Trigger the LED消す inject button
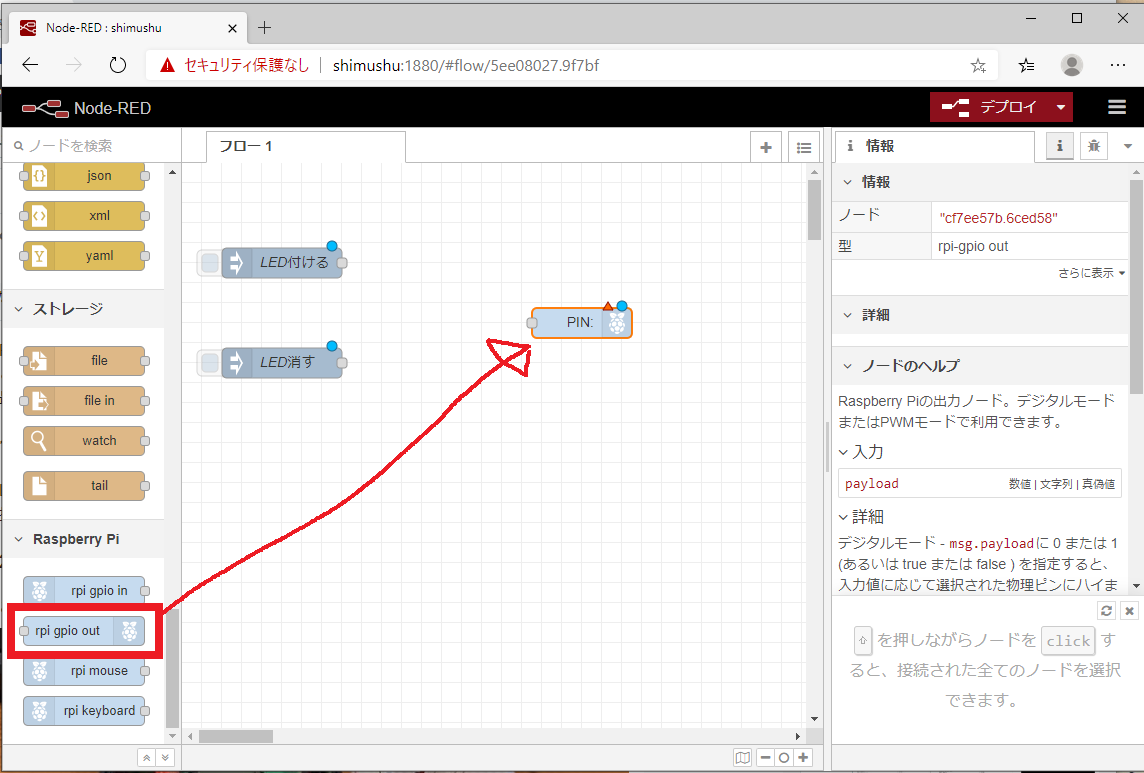Screen dimensions: 1144x773 [x=209, y=363]
